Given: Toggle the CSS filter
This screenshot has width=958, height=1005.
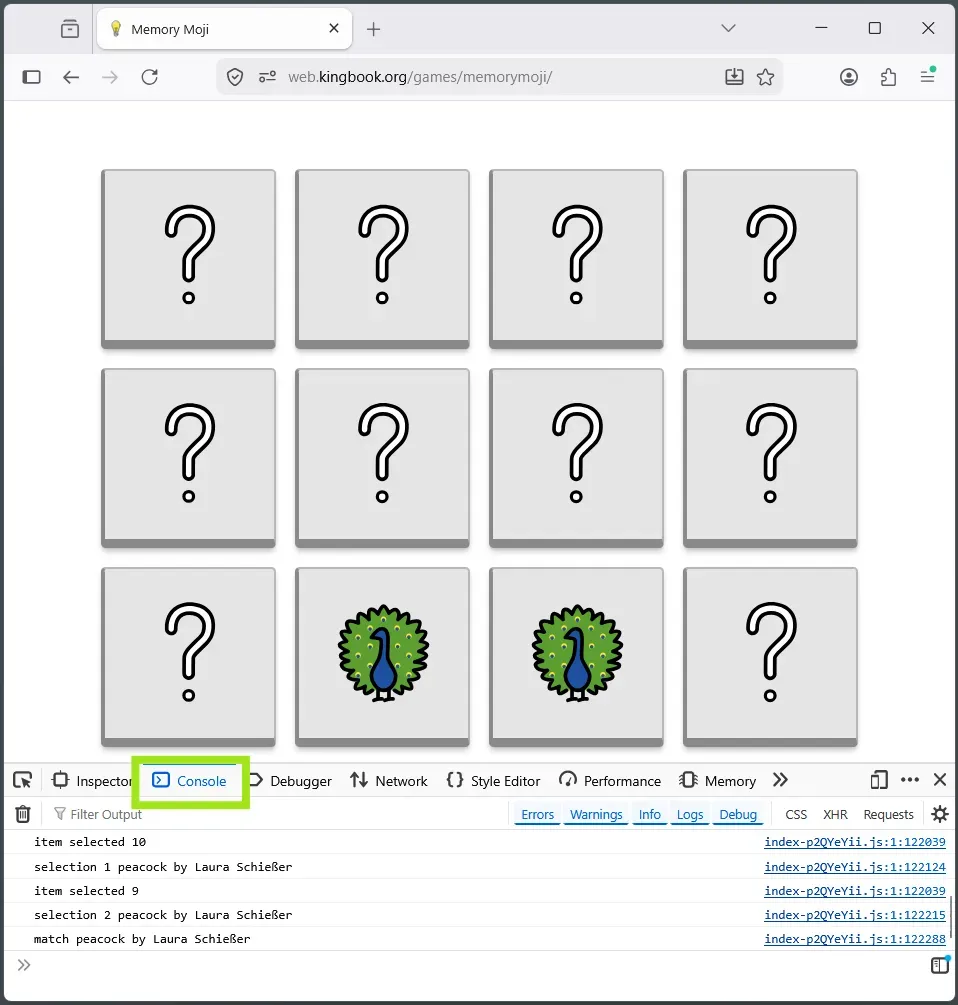Looking at the screenshot, I should tap(796, 815).
